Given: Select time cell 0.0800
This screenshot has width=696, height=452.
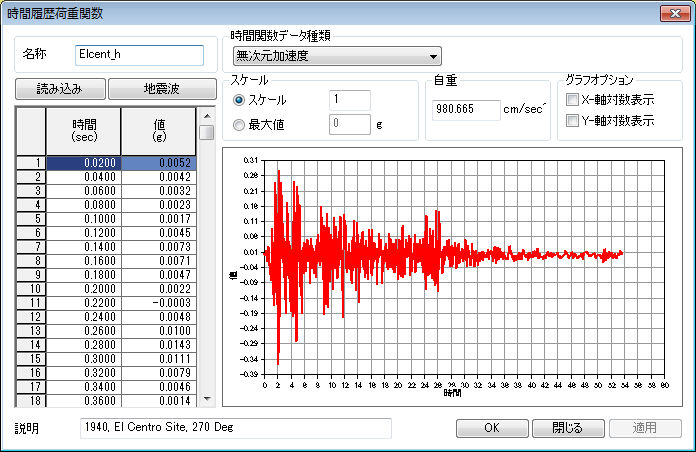Looking at the screenshot, I should [x=83, y=205].
